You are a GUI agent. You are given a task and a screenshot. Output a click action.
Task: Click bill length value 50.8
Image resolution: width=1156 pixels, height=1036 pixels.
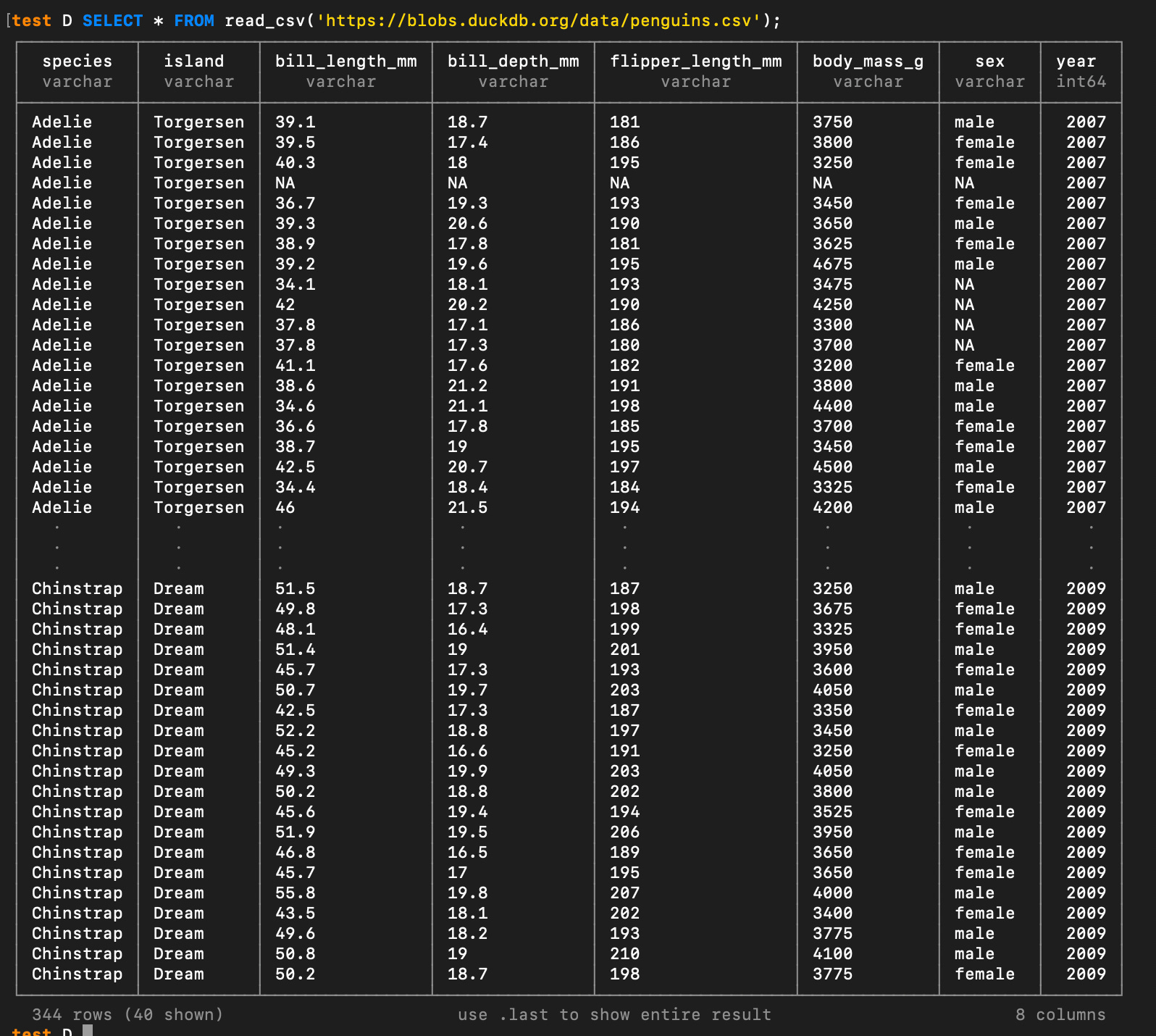click(x=296, y=953)
